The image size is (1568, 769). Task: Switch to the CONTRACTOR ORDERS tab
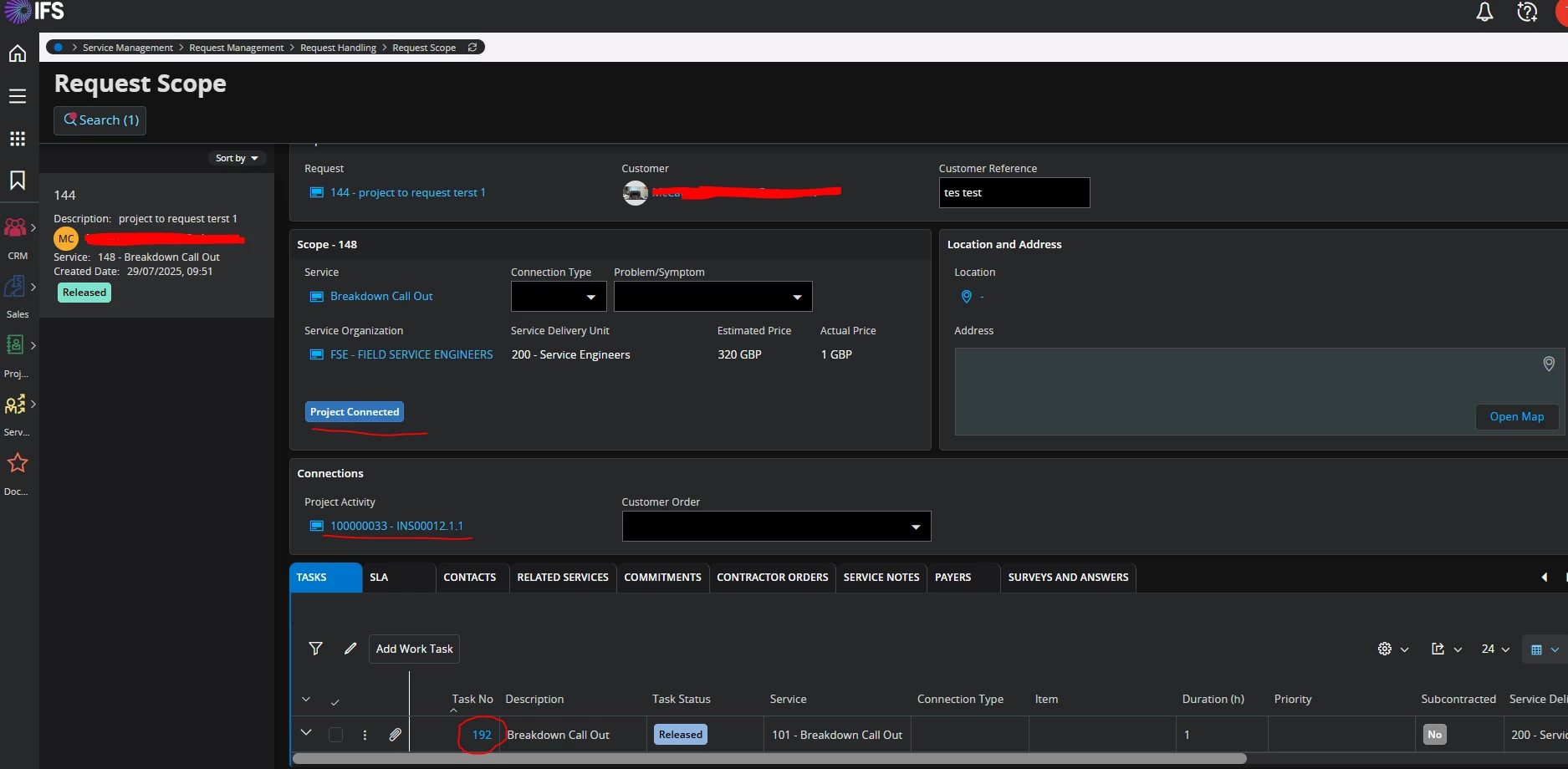click(x=773, y=578)
